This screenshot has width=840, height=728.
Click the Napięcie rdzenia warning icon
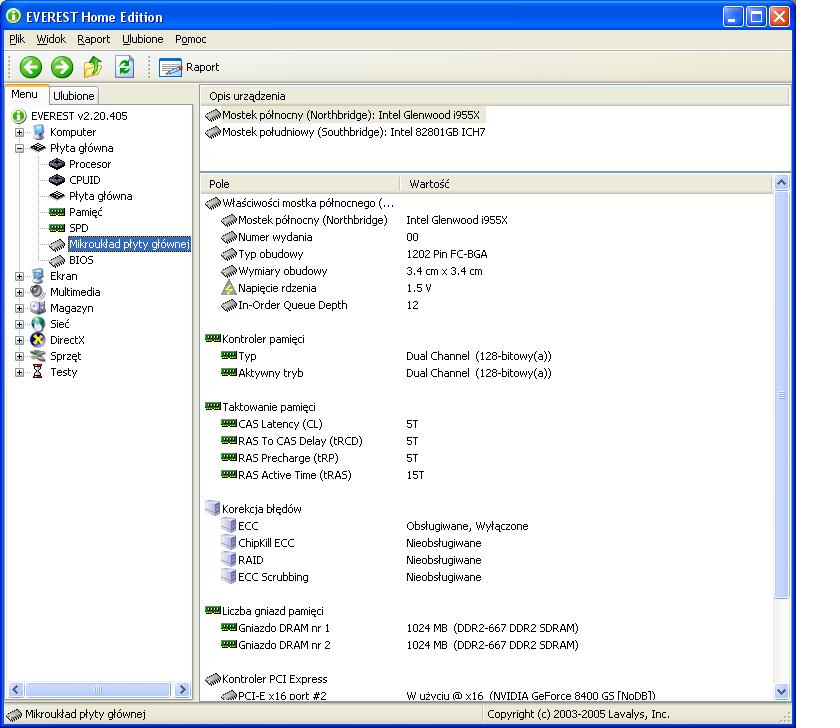tap(229, 288)
